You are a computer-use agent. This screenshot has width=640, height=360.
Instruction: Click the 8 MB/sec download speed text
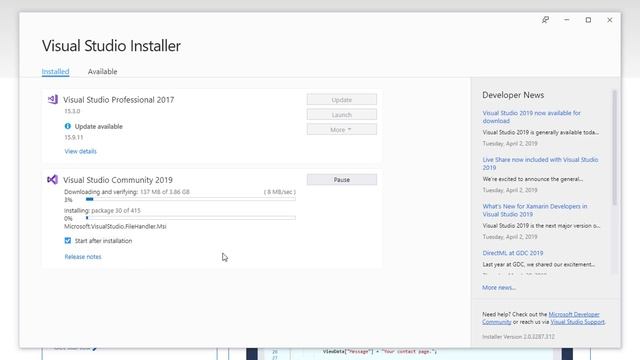coord(280,191)
